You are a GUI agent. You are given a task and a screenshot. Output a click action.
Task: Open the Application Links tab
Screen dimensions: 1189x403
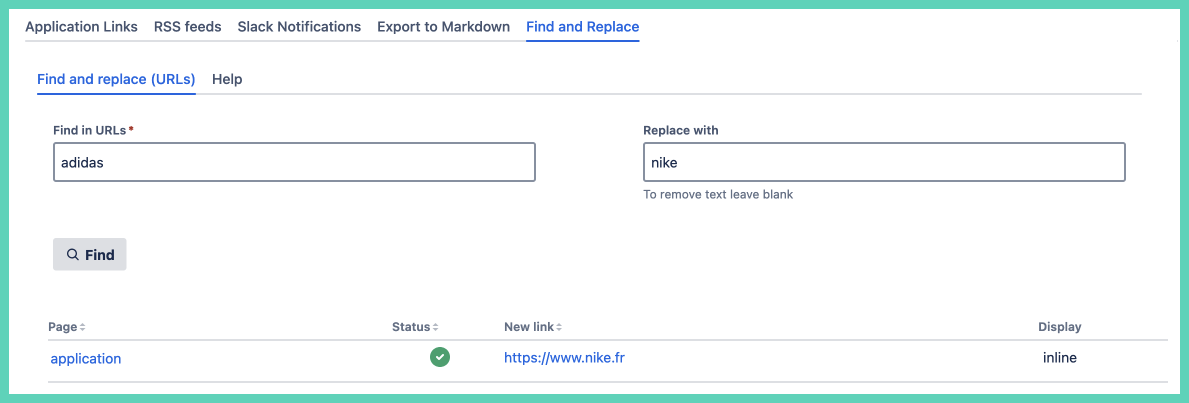pyautogui.click(x=81, y=27)
